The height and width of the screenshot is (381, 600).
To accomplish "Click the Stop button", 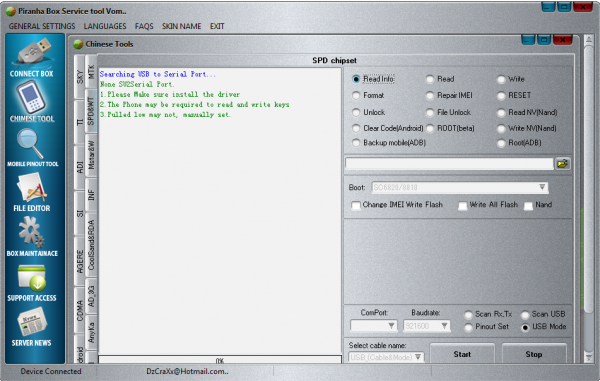I will click(x=534, y=355).
